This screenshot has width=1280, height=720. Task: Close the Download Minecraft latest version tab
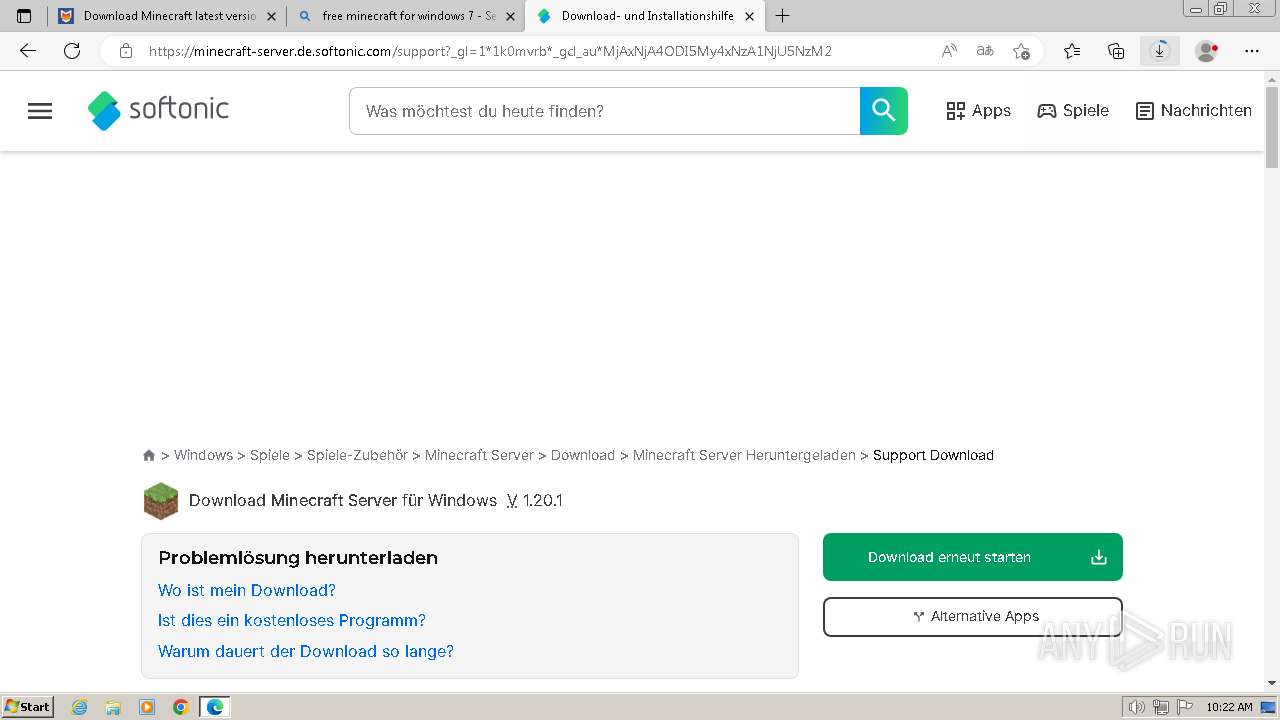tap(271, 16)
